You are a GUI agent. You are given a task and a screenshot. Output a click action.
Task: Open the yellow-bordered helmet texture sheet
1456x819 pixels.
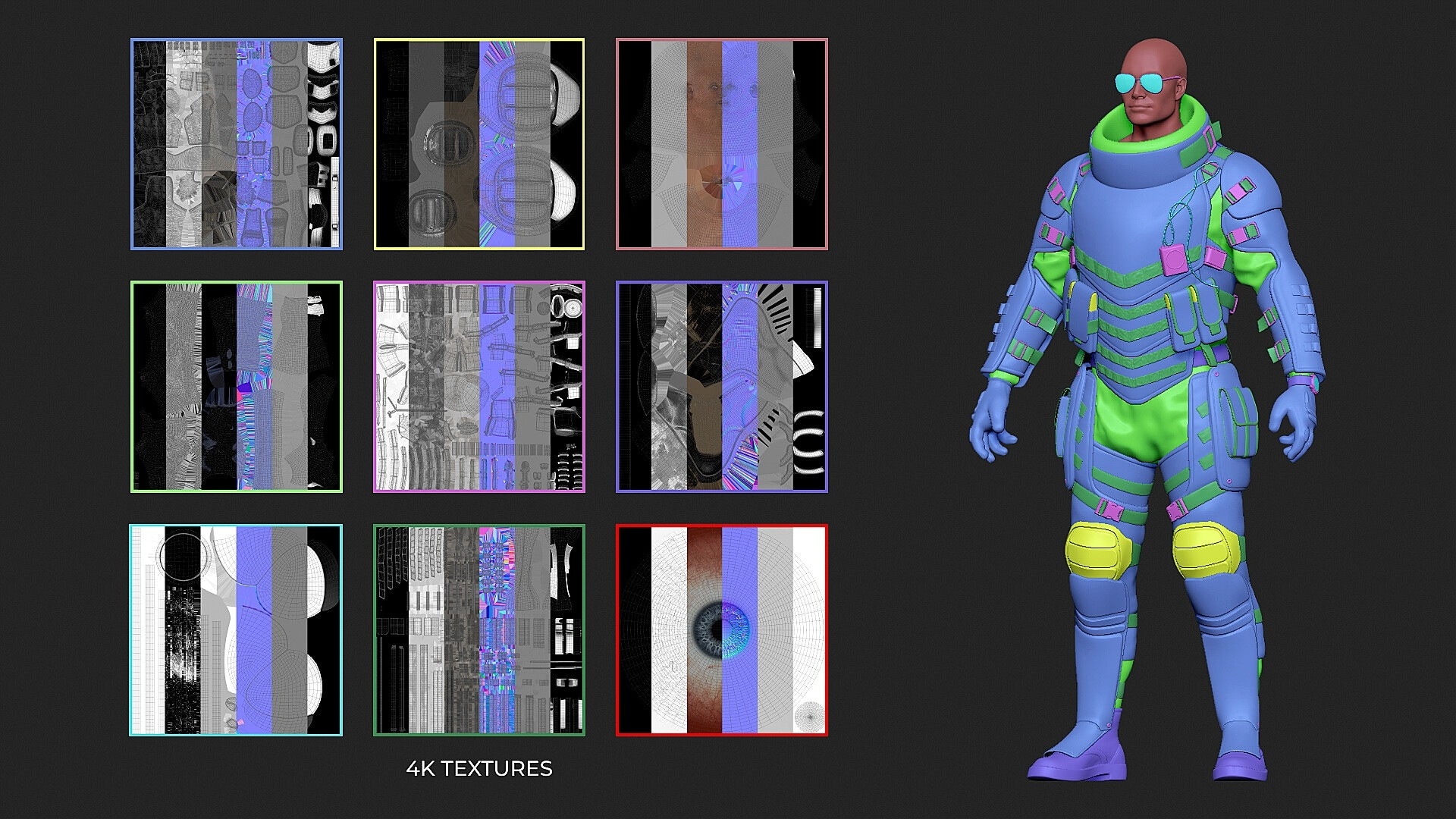pyautogui.click(x=479, y=144)
